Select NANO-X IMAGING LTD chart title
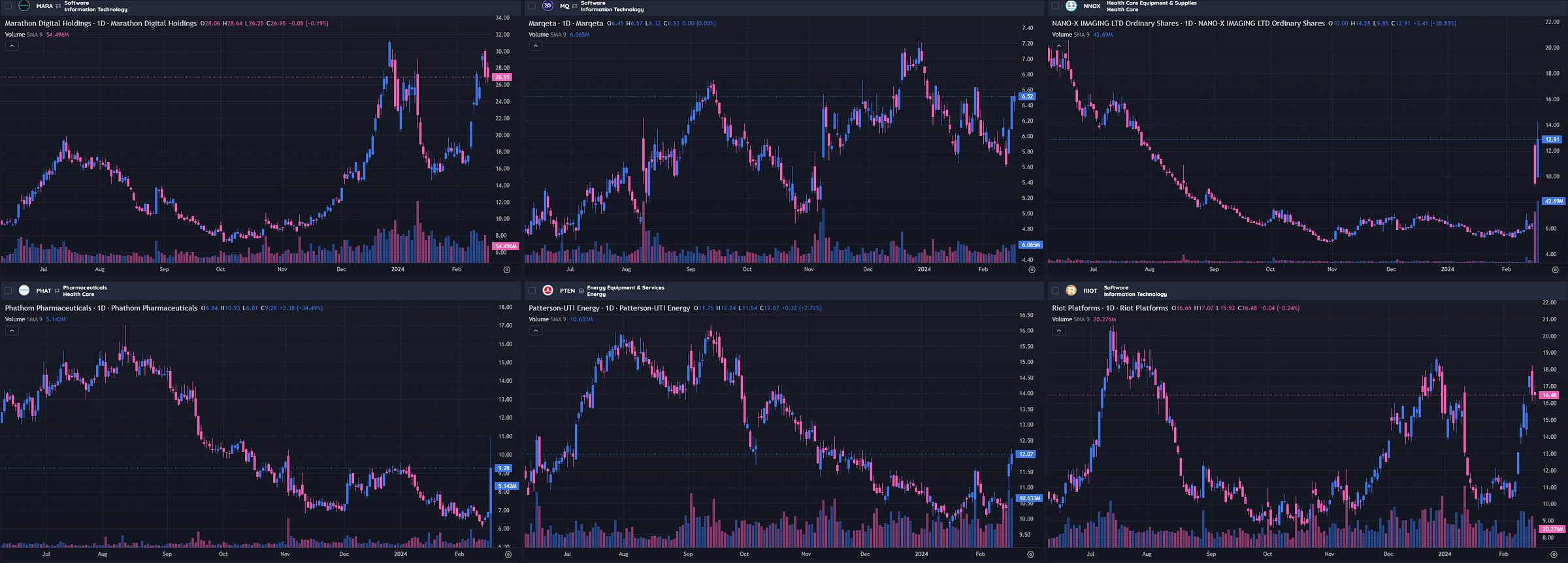Image resolution: width=1568 pixels, height=563 pixels. pyautogui.click(x=1188, y=23)
